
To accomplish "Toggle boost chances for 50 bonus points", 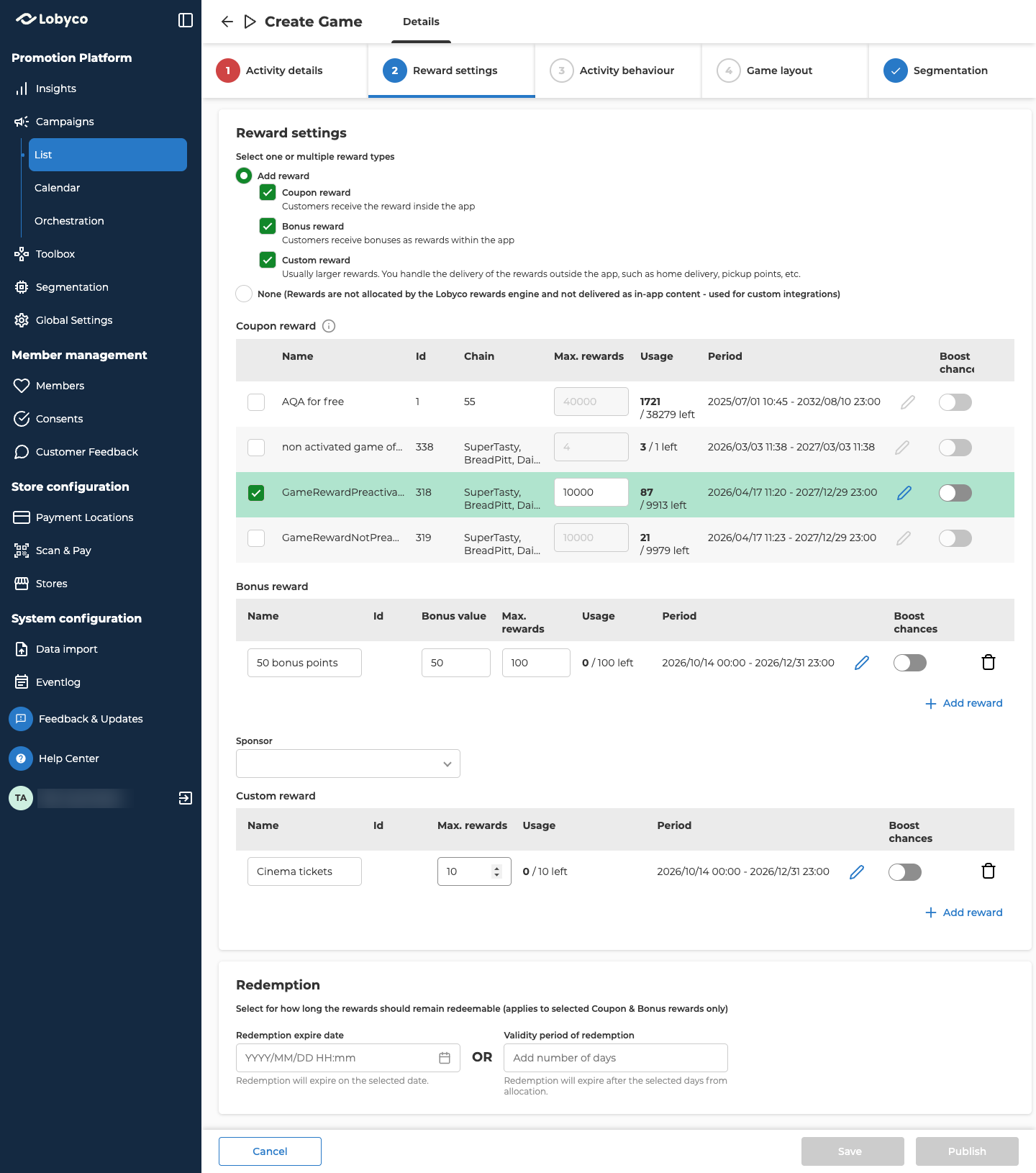I will click(x=910, y=663).
